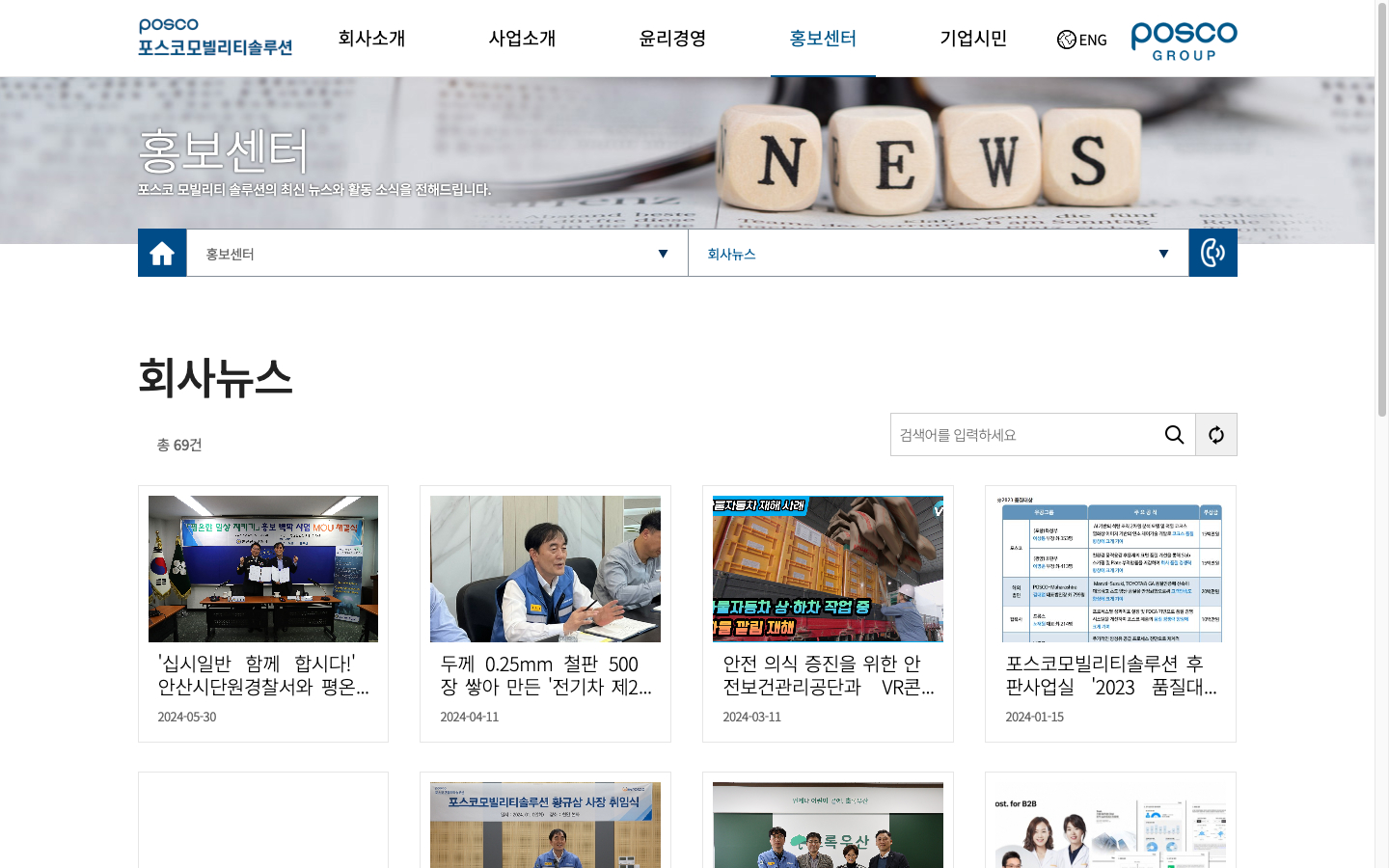Click the date 2024-05-30

coord(187,717)
